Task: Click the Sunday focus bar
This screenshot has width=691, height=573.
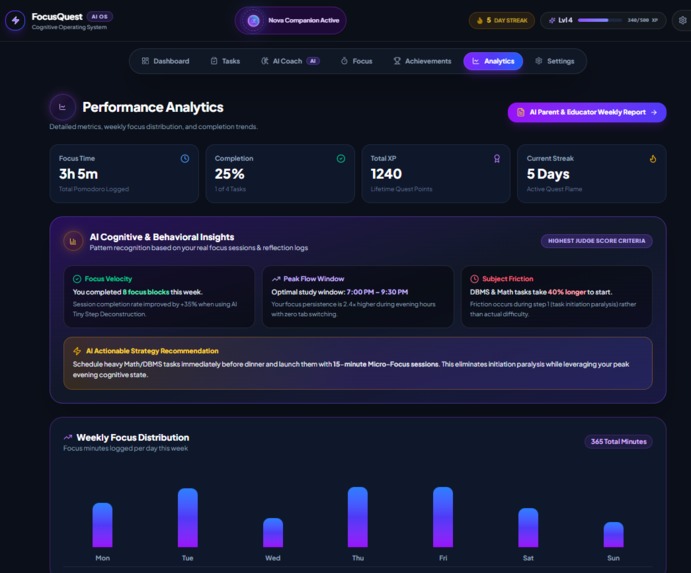Action: [x=613, y=535]
